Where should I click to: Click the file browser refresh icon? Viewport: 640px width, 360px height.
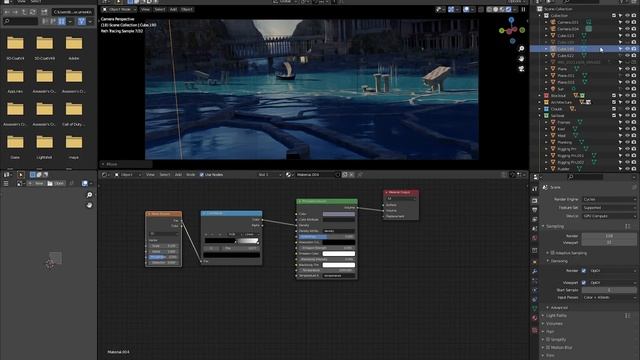[x=34, y=12]
